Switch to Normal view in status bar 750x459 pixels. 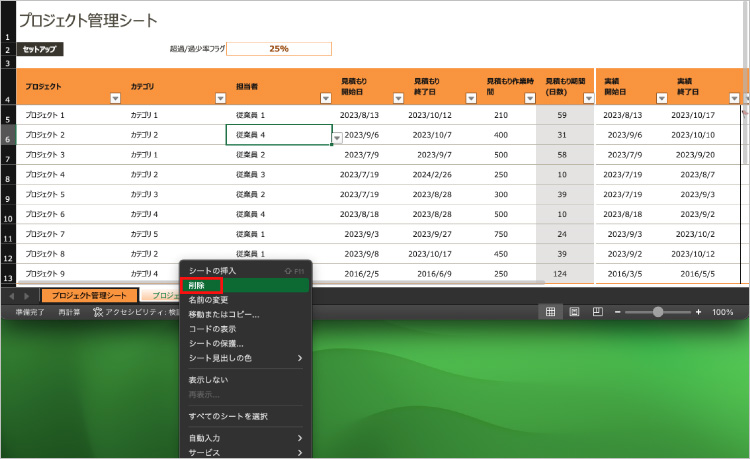tap(550, 312)
